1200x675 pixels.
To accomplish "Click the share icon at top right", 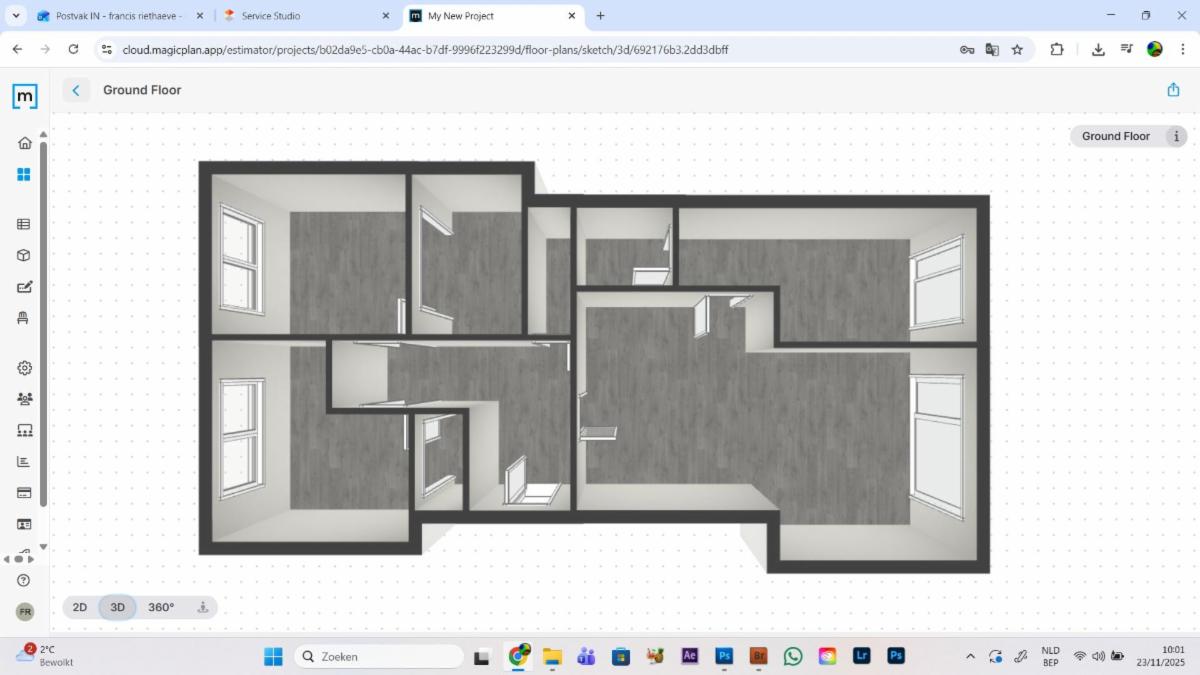I will 1173,90.
